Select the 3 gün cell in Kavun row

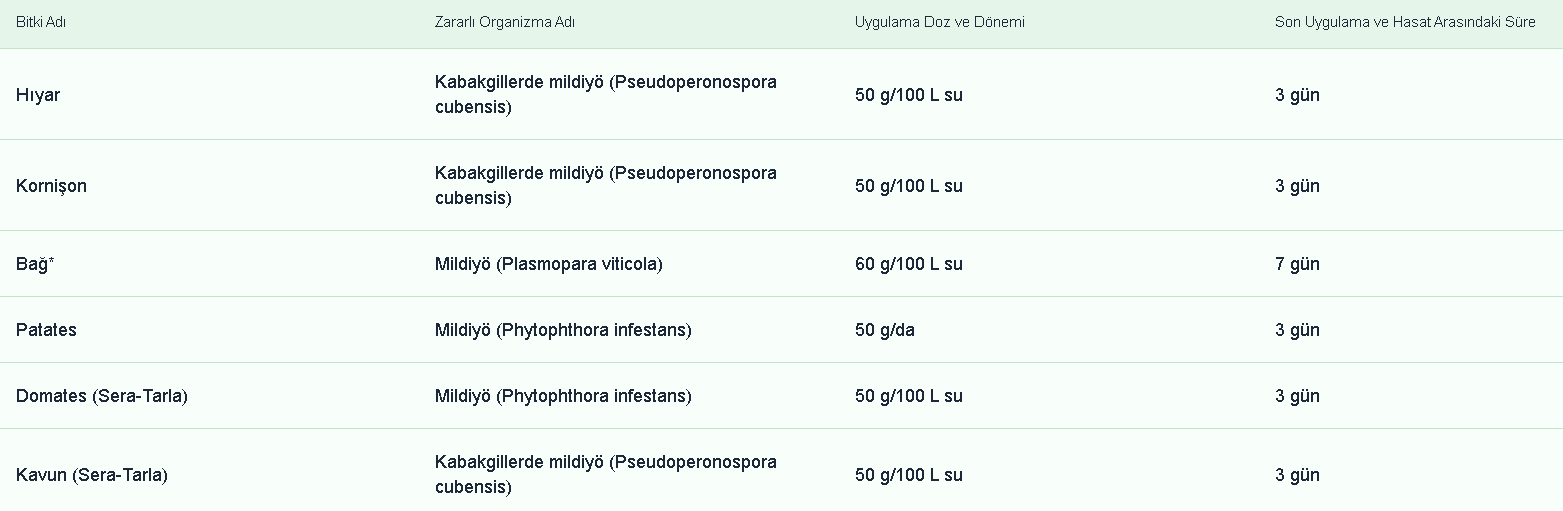(1297, 475)
